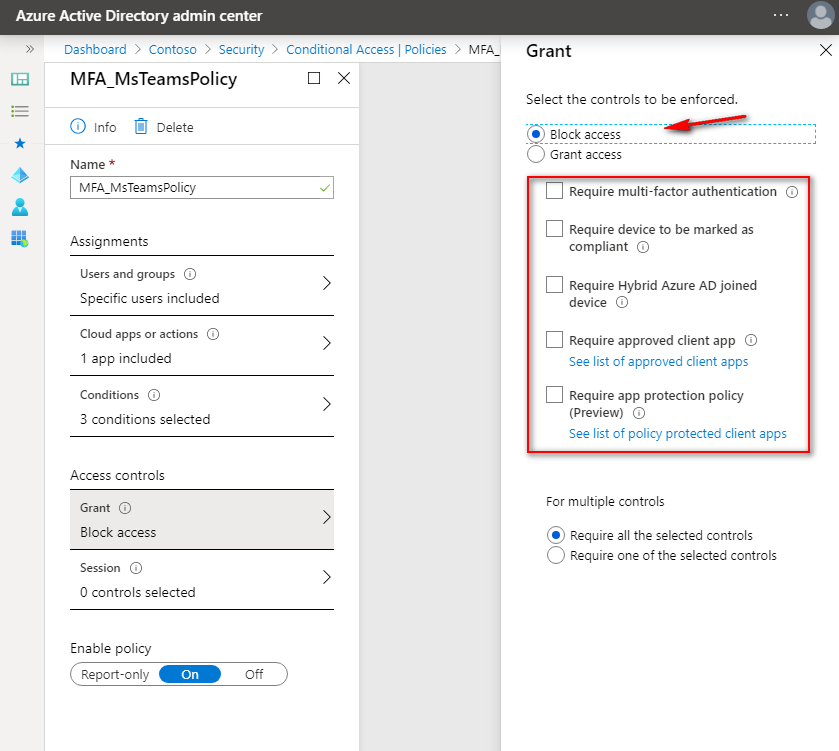
Task: Set Enable policy to On
Action: coord(190,675)
